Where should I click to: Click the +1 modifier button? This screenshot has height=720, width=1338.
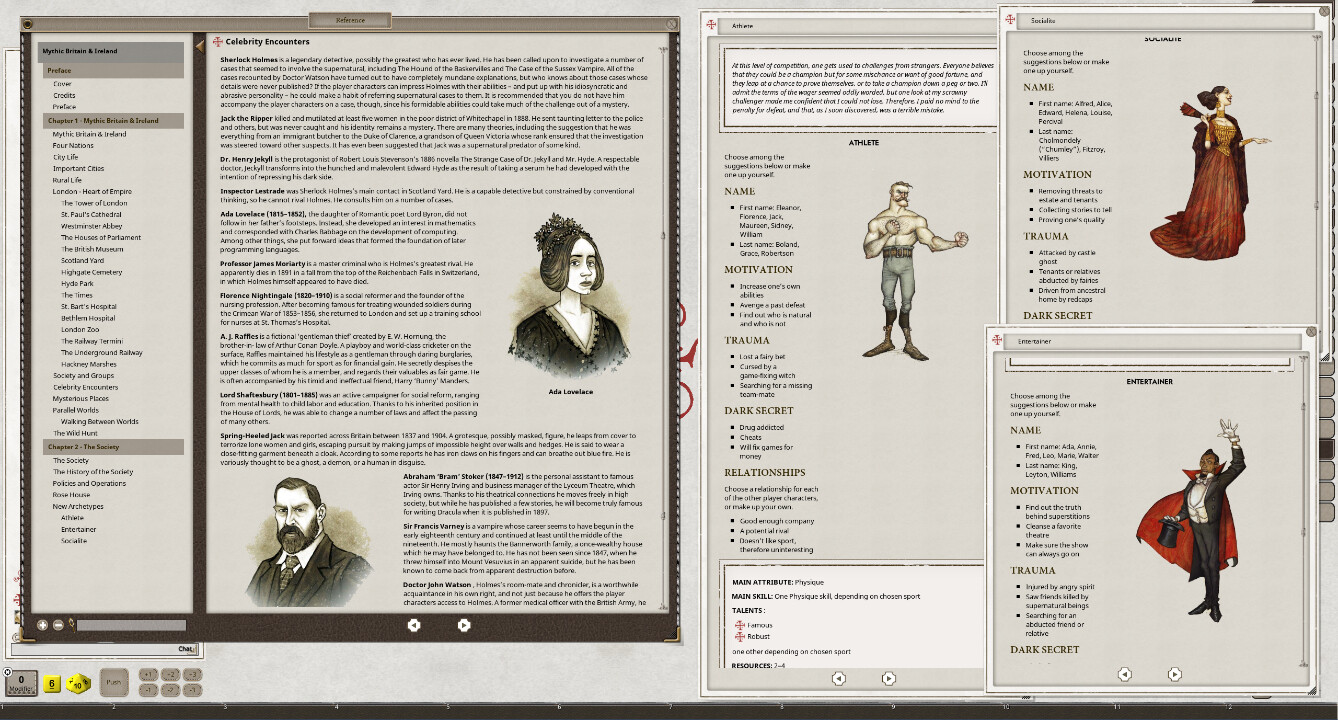point(147,675)
